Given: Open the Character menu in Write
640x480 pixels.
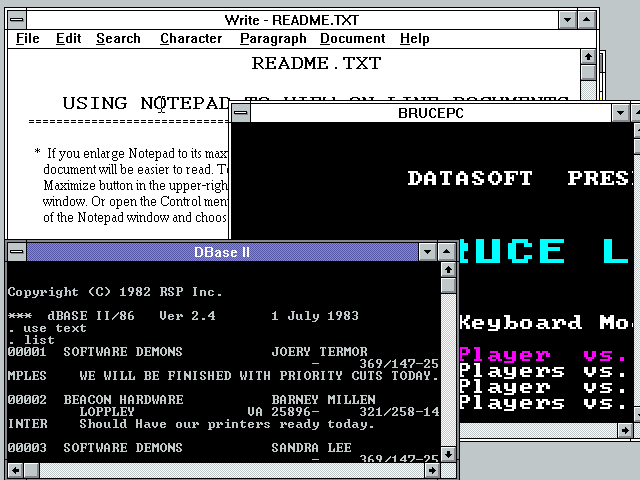Looking at the screenshot, I should click(191, 38).
